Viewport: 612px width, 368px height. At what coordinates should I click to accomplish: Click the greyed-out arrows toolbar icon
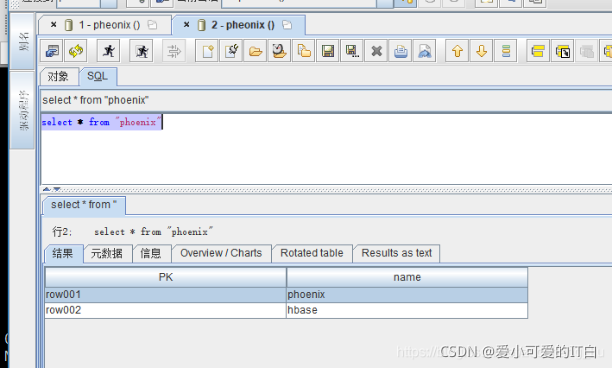(x=174, y=51)
